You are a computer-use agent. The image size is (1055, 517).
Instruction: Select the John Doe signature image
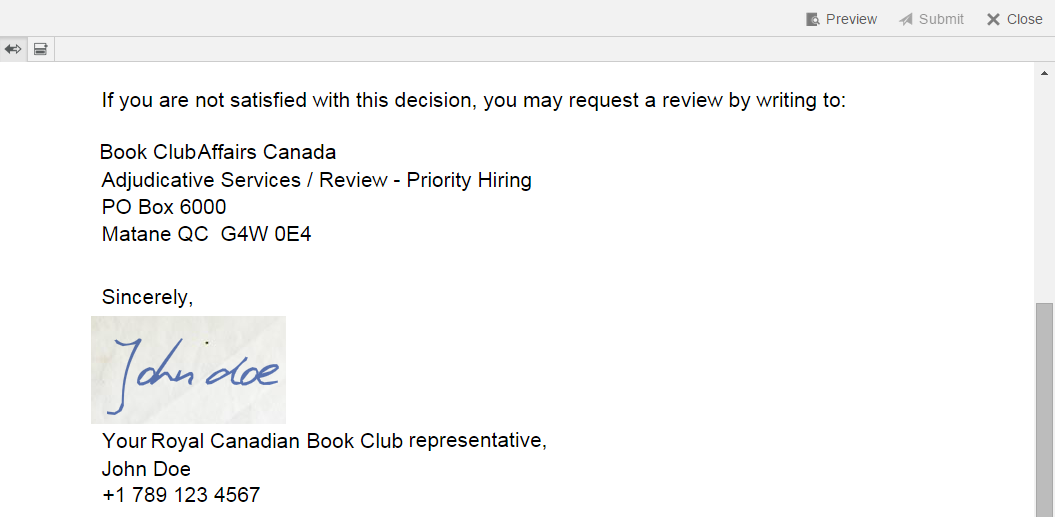point(188,370)
